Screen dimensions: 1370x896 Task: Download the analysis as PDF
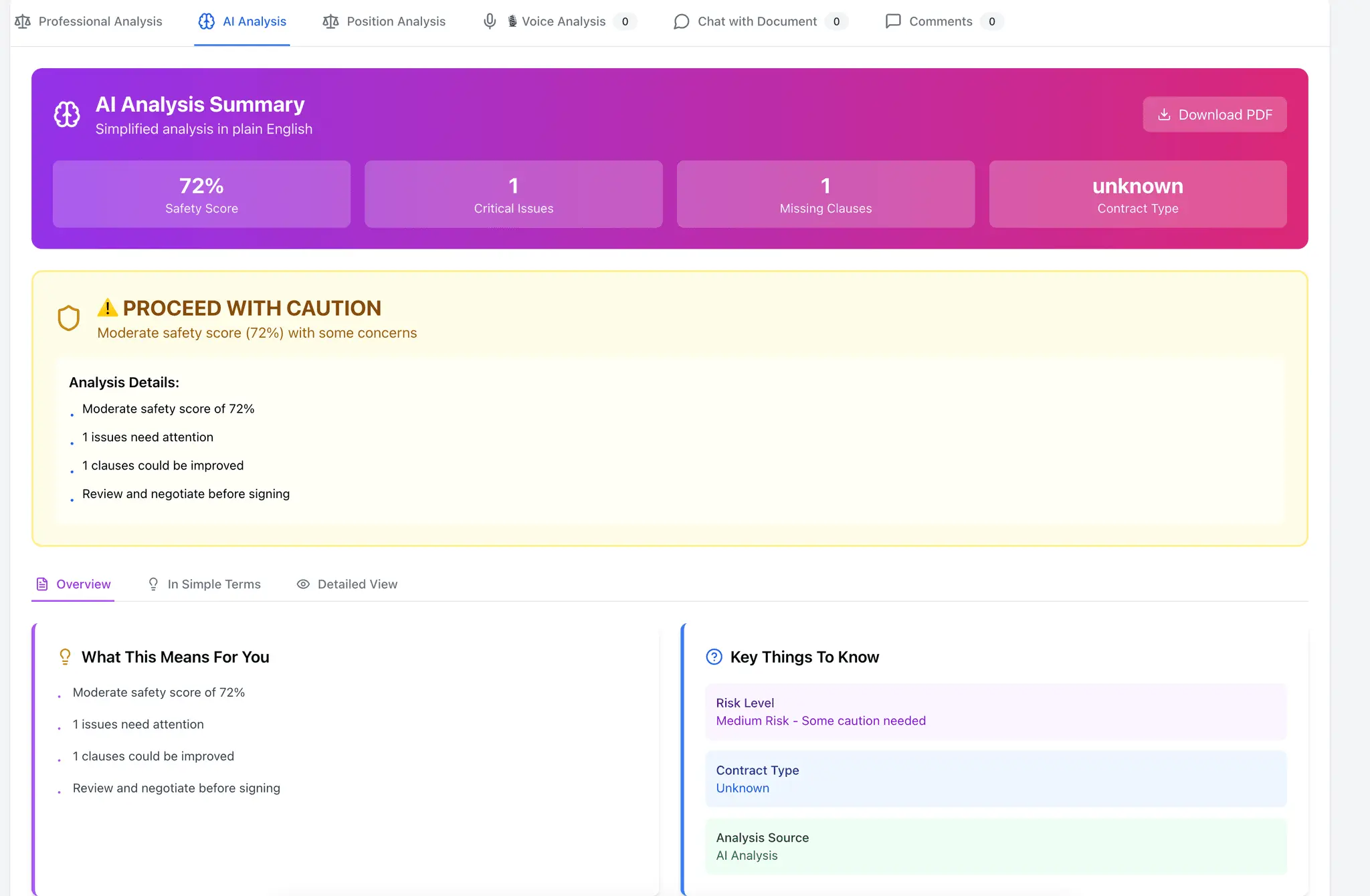tap(1214, 114)
